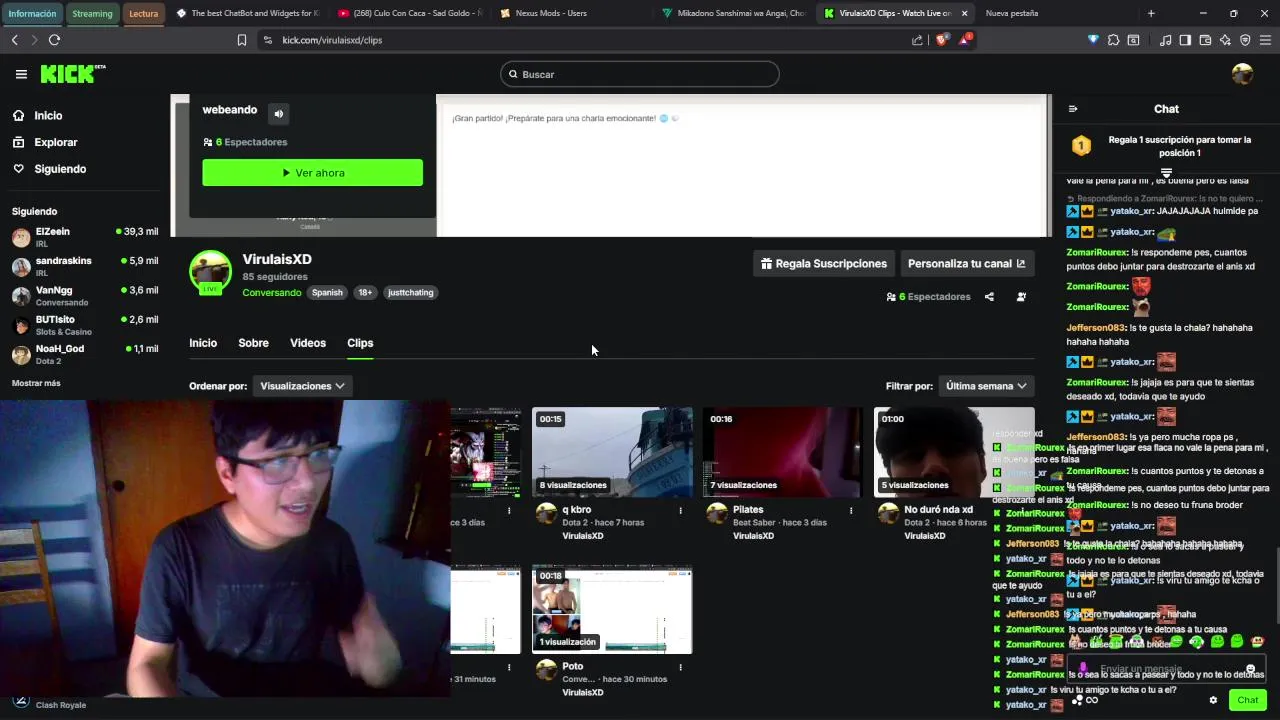Share the VirulaisXD channel
The height and width of the screenshot is (720, 1280).
click(x=989, y=297)
